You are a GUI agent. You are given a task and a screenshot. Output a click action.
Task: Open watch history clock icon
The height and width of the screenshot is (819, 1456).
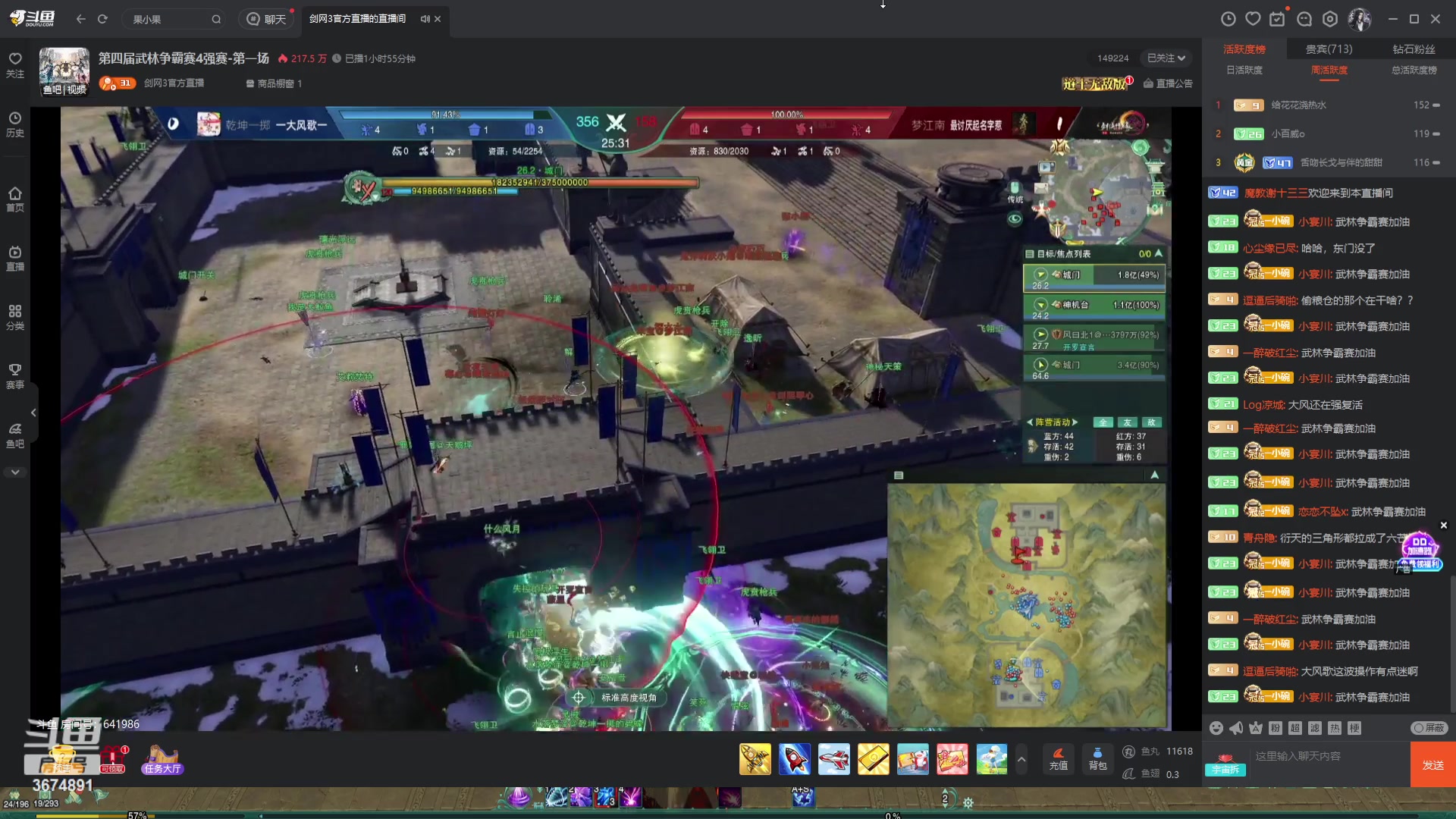coord(1228,19)
